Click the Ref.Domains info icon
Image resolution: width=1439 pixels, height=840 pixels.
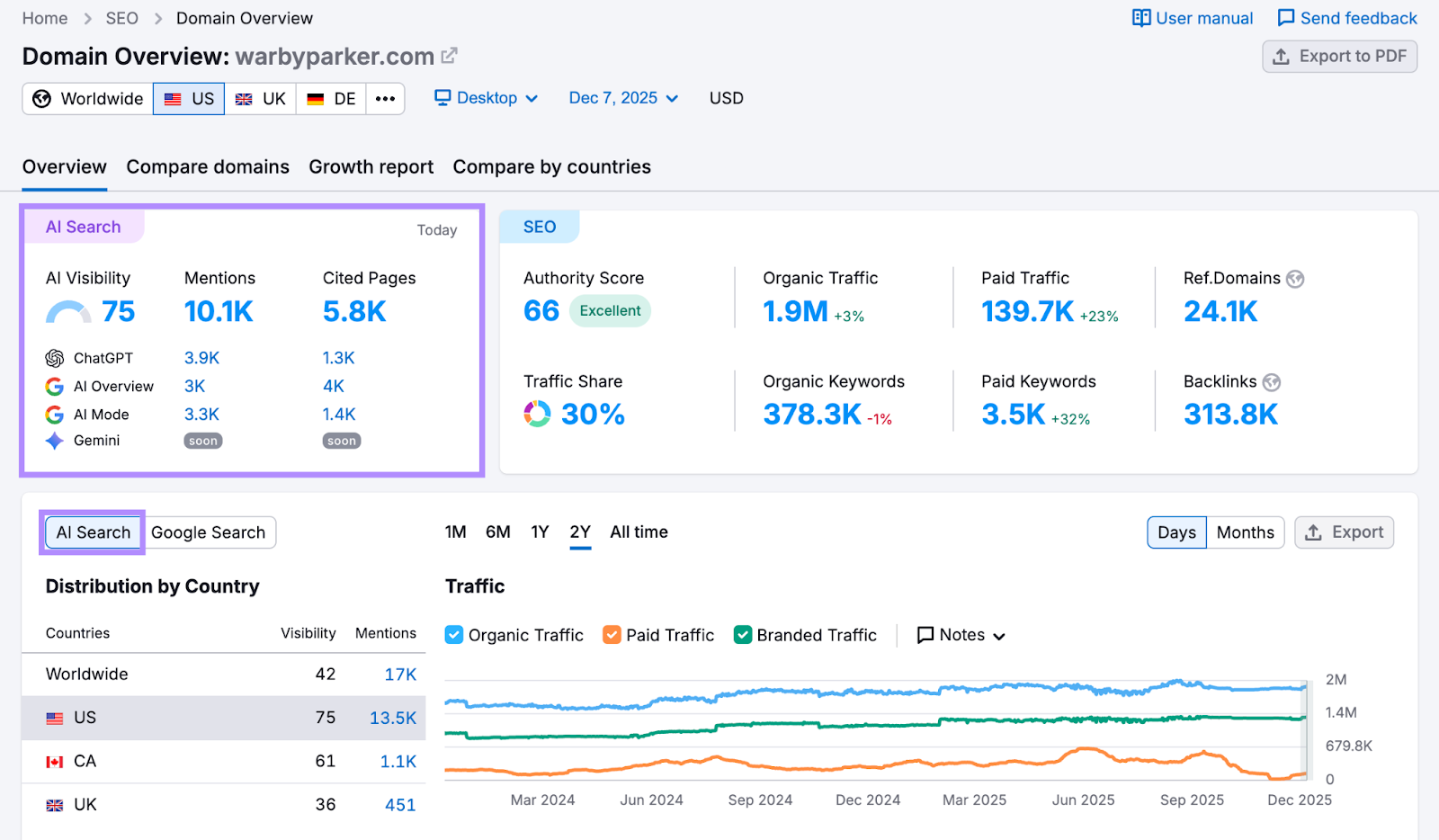coord(1295,279)
